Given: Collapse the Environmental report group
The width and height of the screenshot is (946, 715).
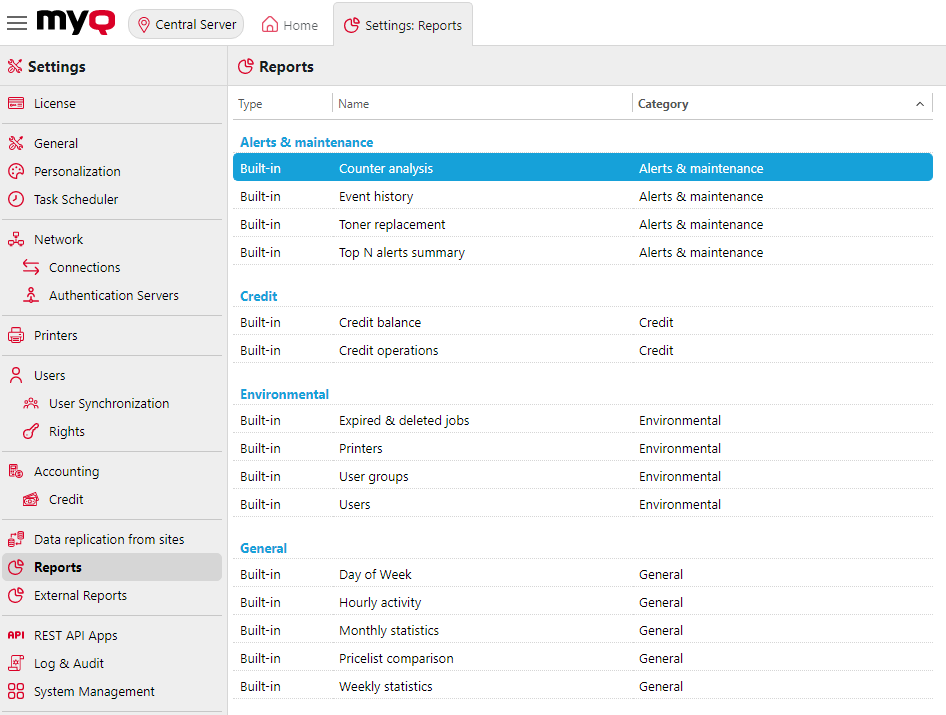Looking at the screenshot, I should coord(284,395).
